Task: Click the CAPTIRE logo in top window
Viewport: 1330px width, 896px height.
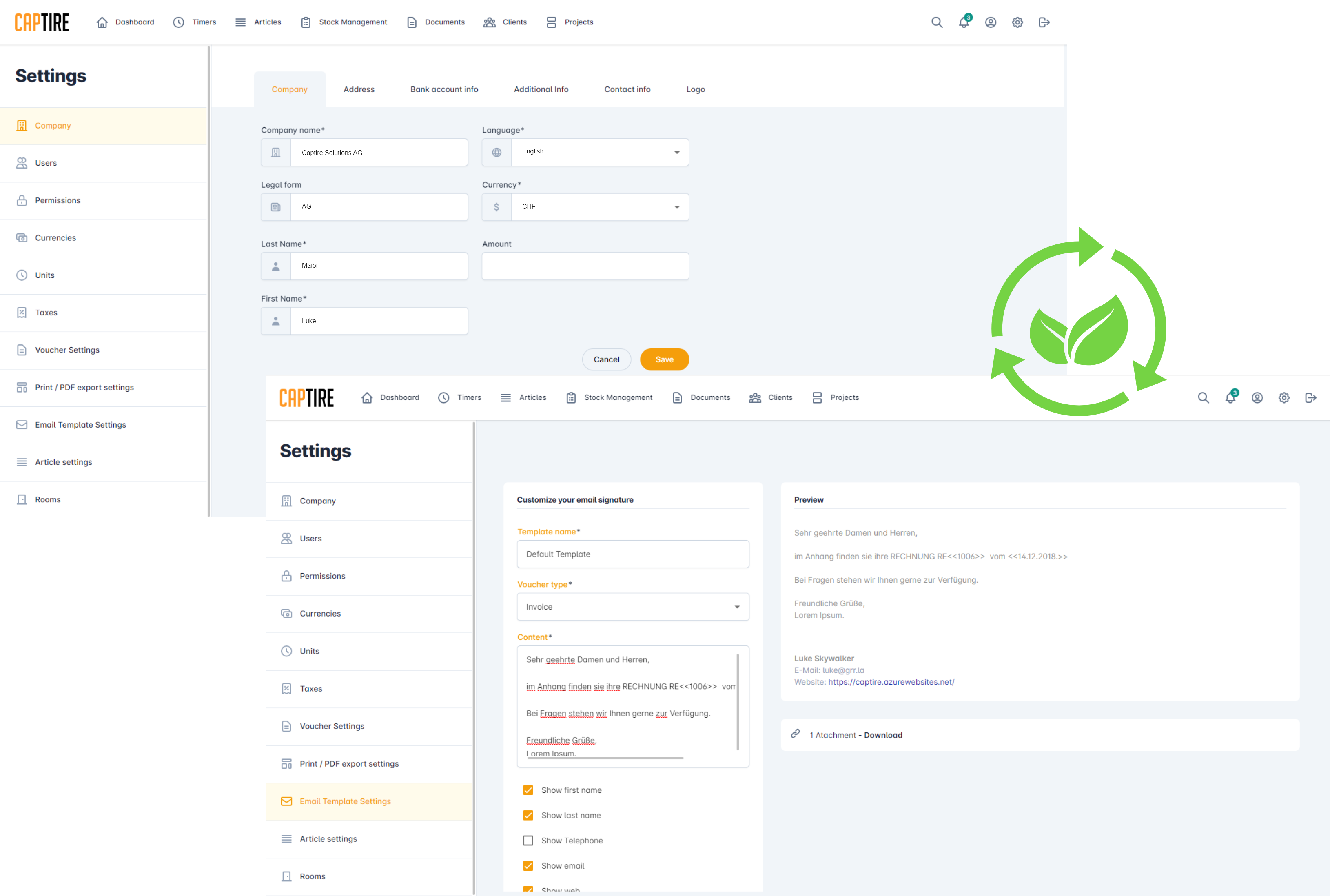Action: 42,22
